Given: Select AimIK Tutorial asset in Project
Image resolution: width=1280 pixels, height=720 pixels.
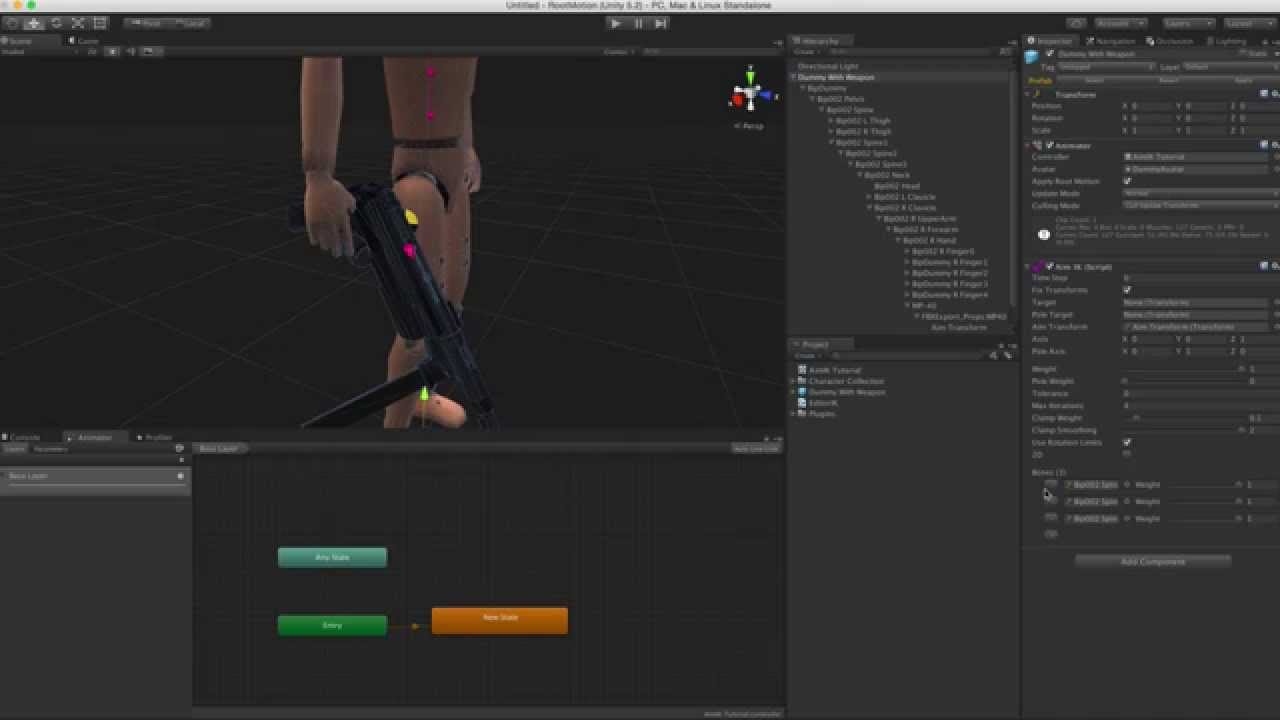Looking at the screenshot, I should [x=834, y=370].
